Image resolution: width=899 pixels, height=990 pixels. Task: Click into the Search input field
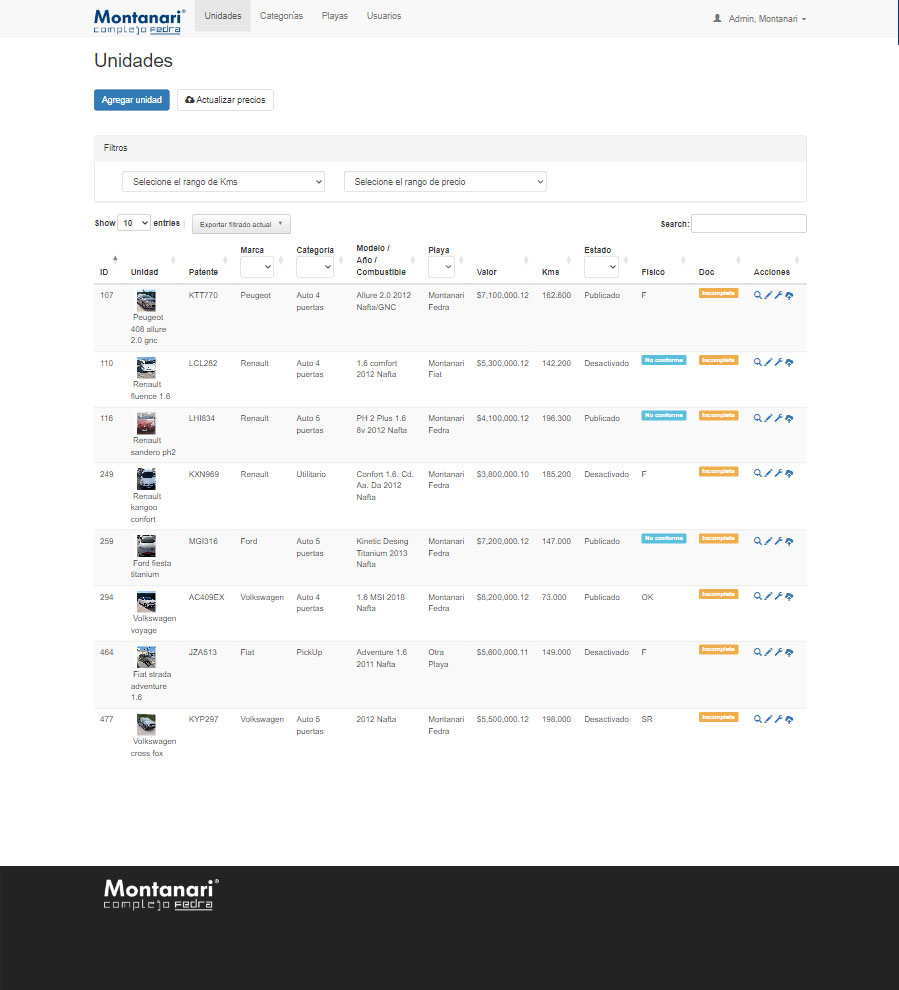pos(749,224)
